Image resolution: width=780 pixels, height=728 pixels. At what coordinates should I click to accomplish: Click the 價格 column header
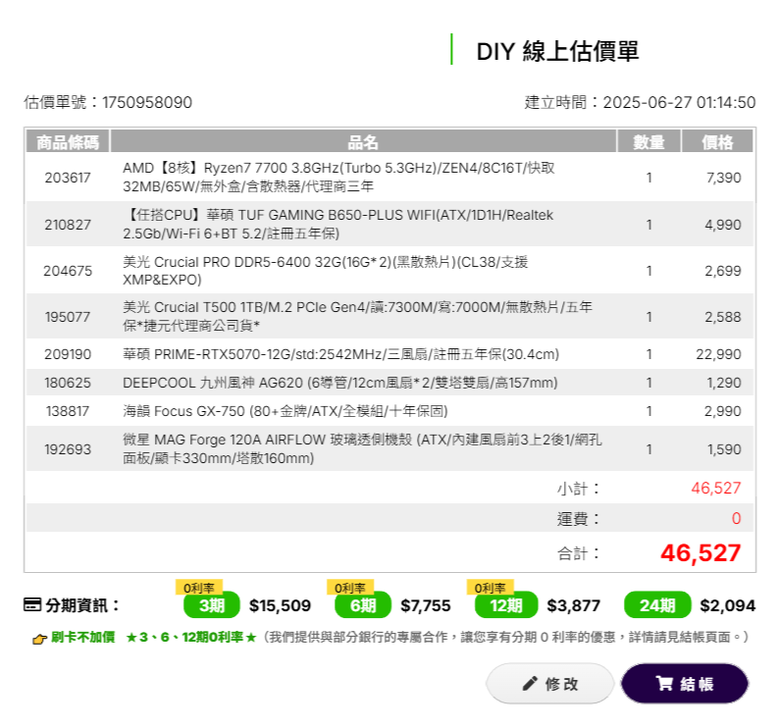[x=717, y=142]
